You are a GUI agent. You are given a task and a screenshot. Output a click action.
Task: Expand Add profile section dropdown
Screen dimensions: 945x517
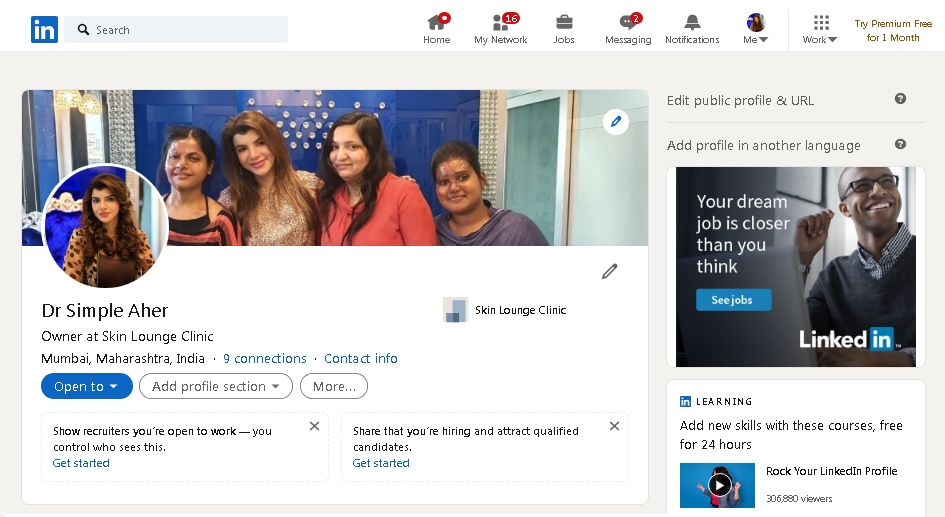pos(216,386)
